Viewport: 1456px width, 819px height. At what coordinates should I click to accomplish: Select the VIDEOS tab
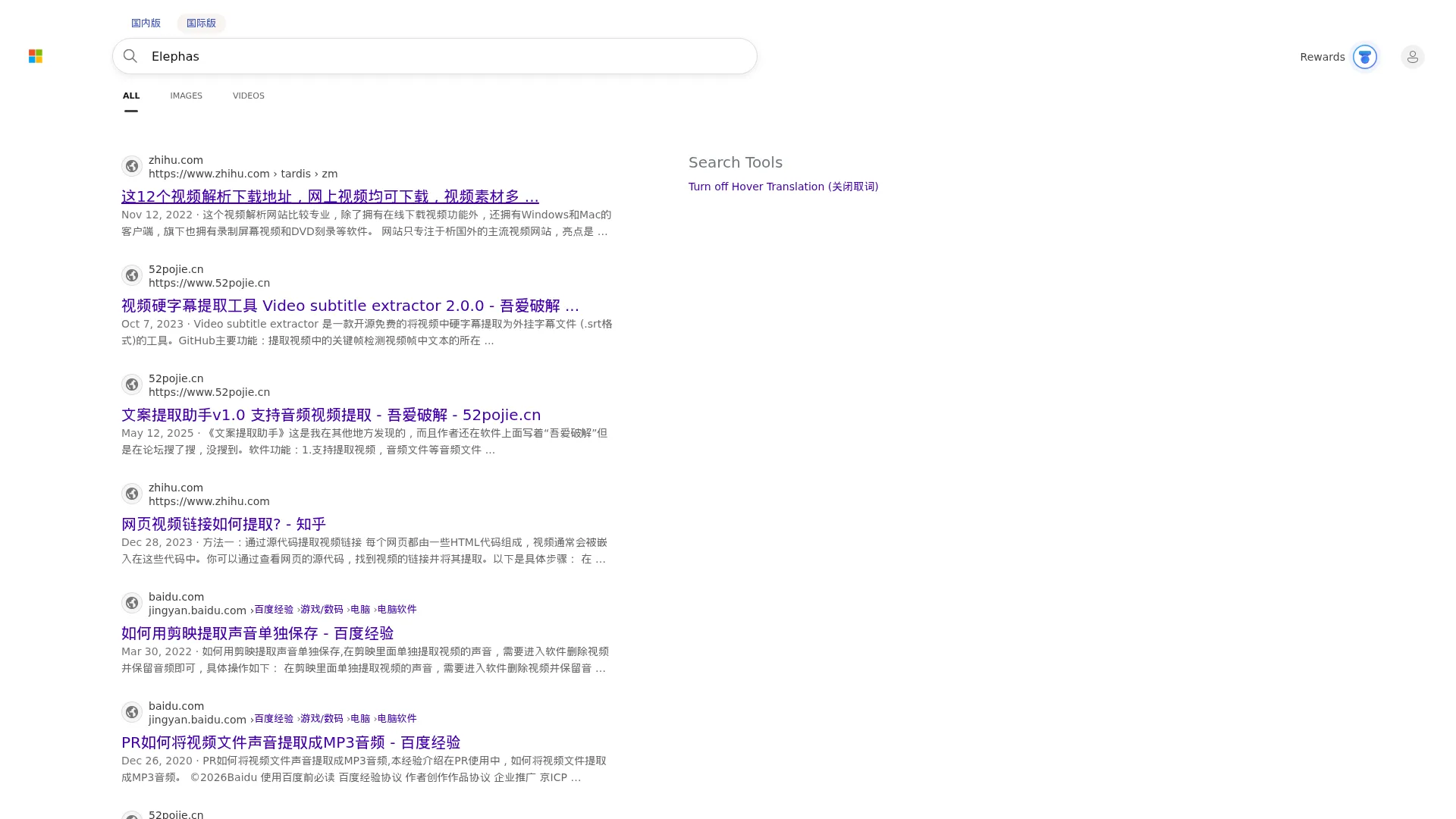pyautogui.click(x=249, y=96)
